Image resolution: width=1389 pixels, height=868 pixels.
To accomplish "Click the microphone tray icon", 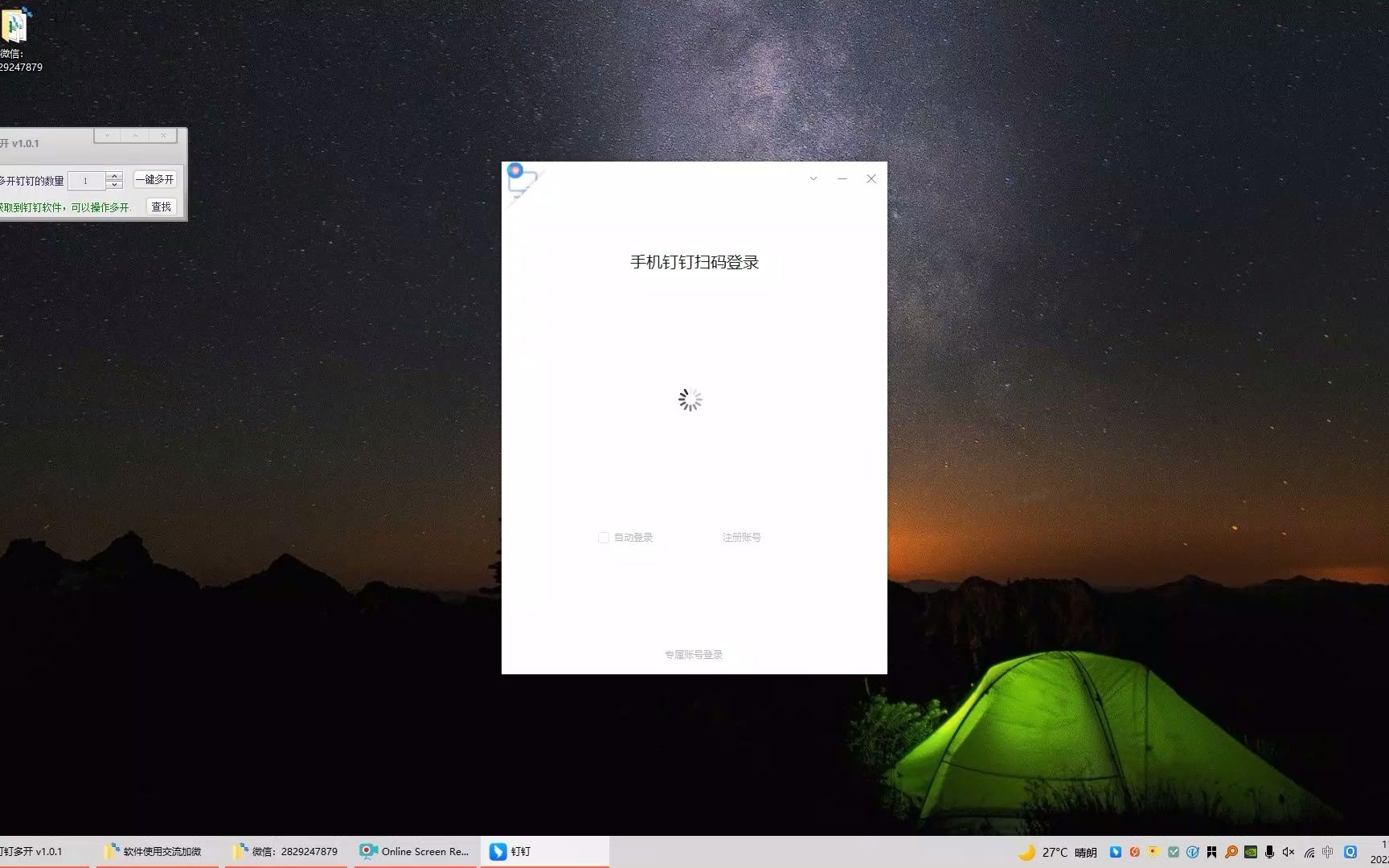I will (1270, 852).
